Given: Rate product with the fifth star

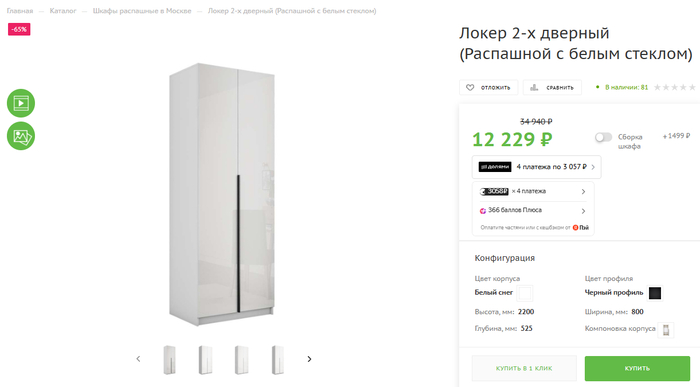Looking at the screenshot, I should tap(692, 87).
